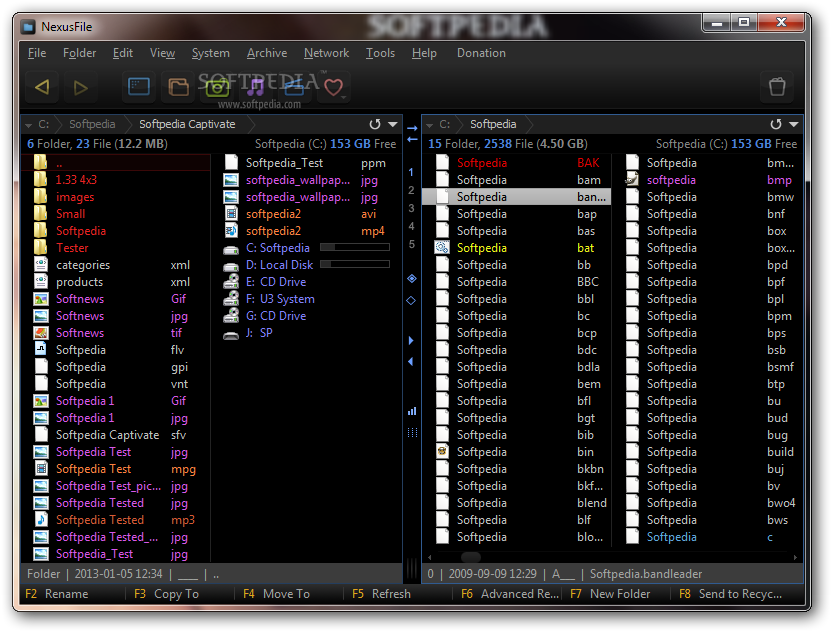Click the swap panels arrows icon

(412, 134)
